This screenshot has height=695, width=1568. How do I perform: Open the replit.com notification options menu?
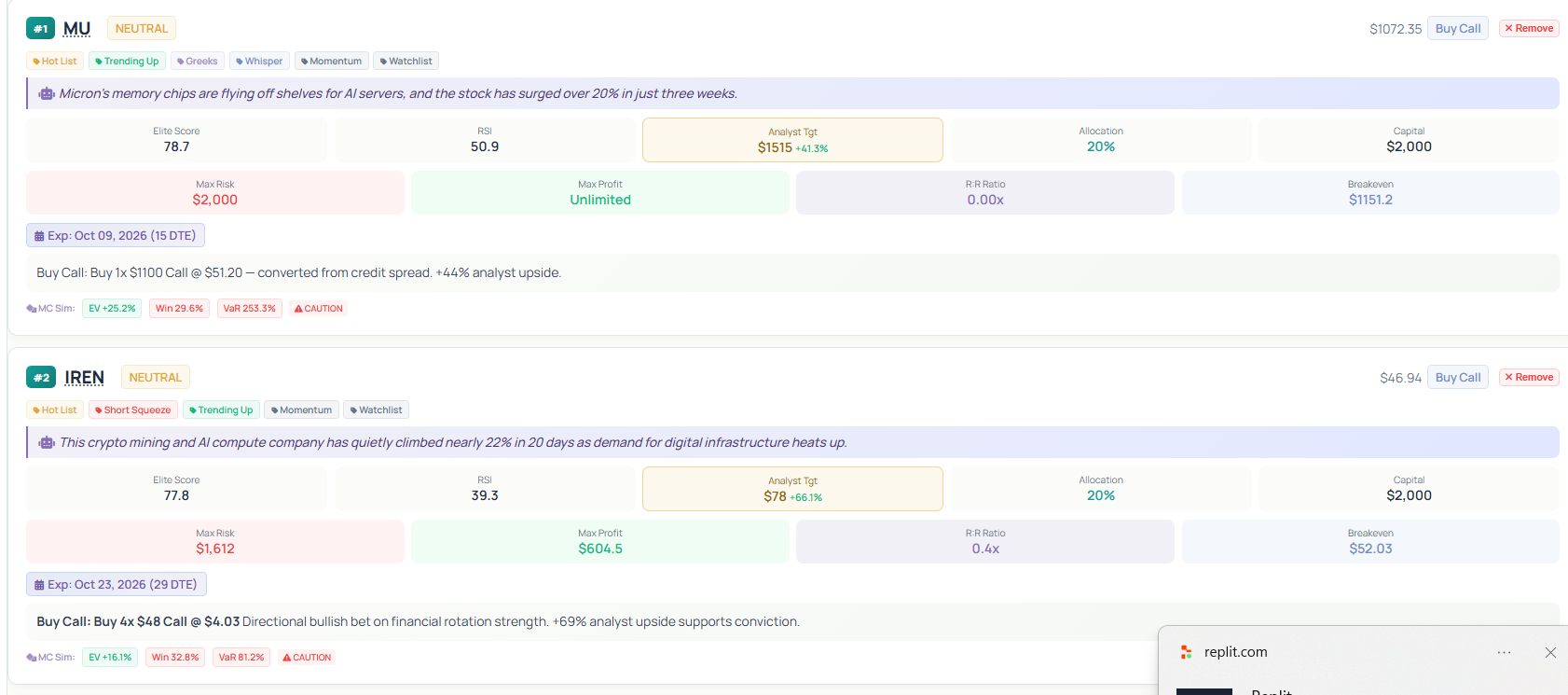click(x=1504, y=653)
